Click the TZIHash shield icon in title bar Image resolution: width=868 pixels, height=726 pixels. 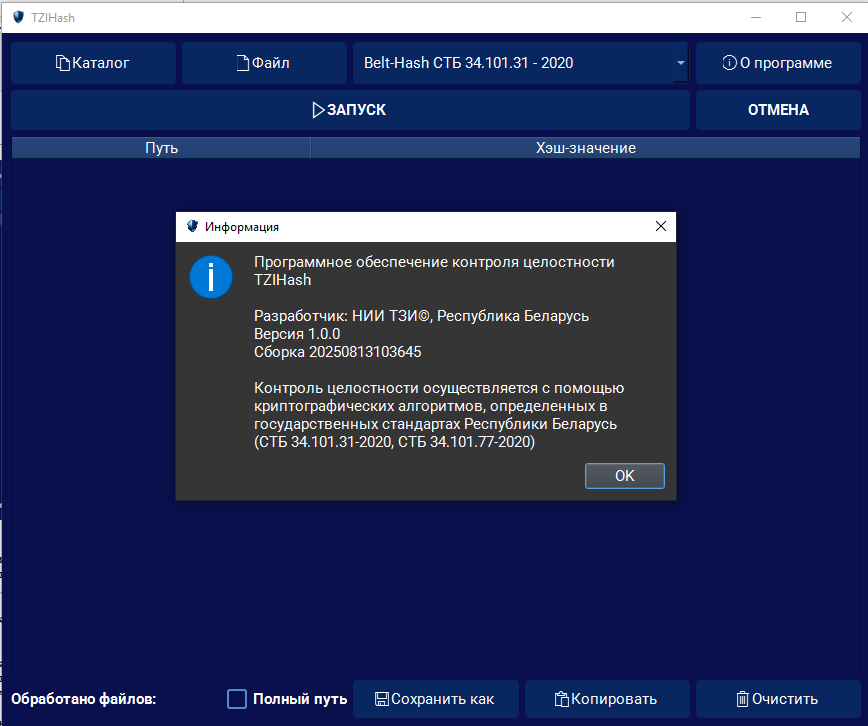coord(18,17)
